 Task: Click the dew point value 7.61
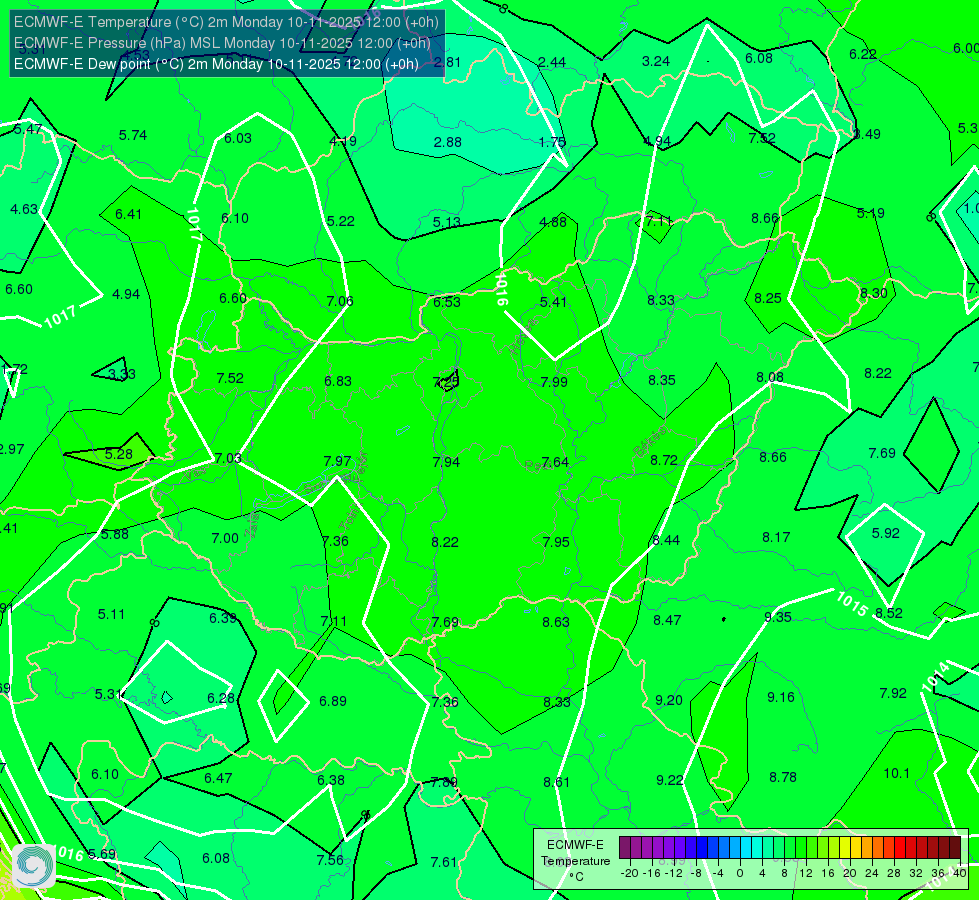(444, 863)
